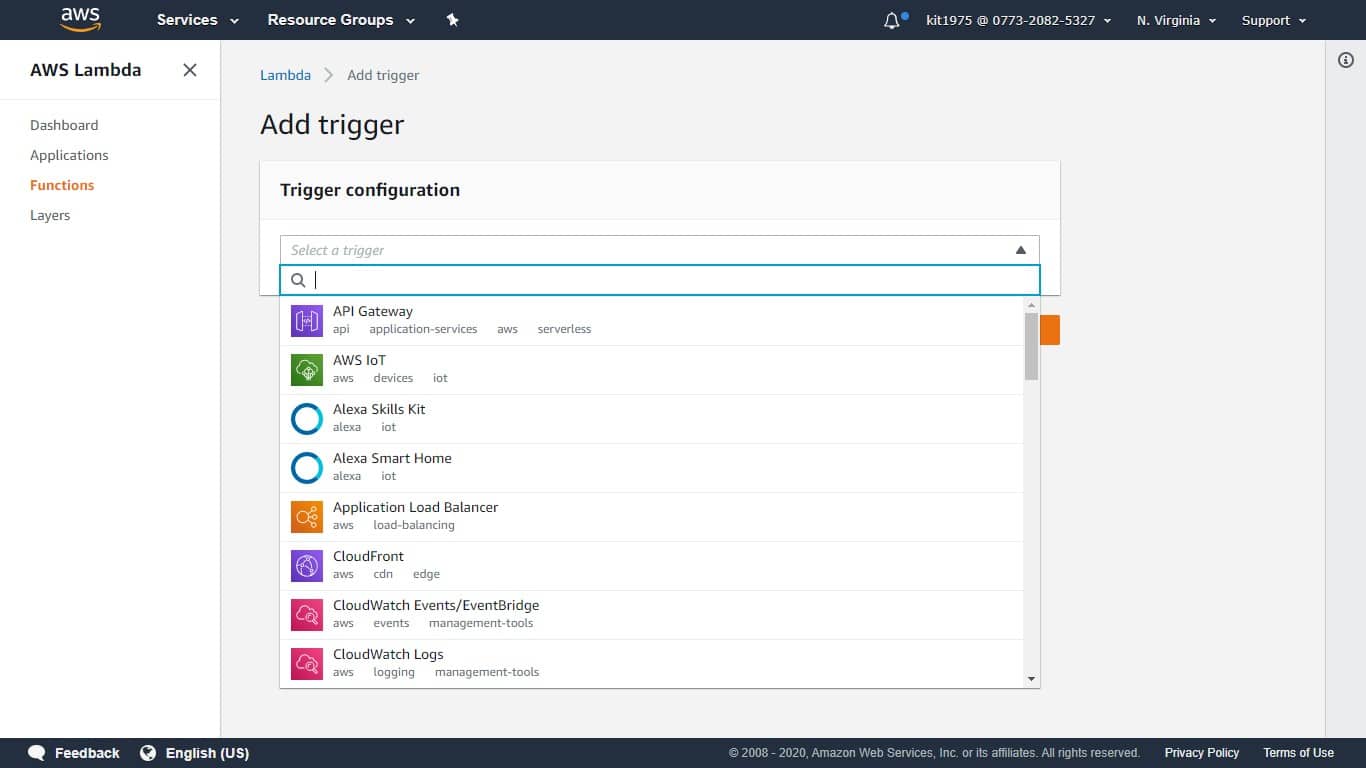
Task: Open the Privacy Policy link
Action: click(x=1201, y=753)
